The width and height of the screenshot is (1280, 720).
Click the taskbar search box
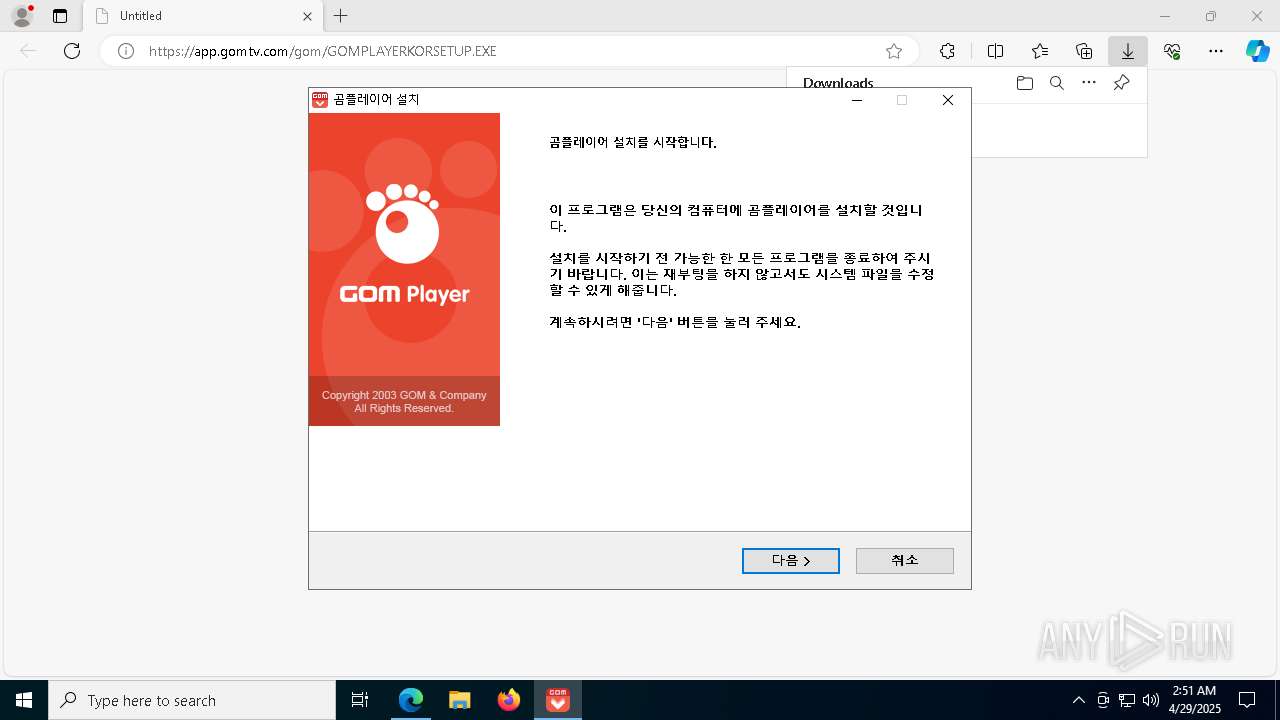[x=192, y=700]
